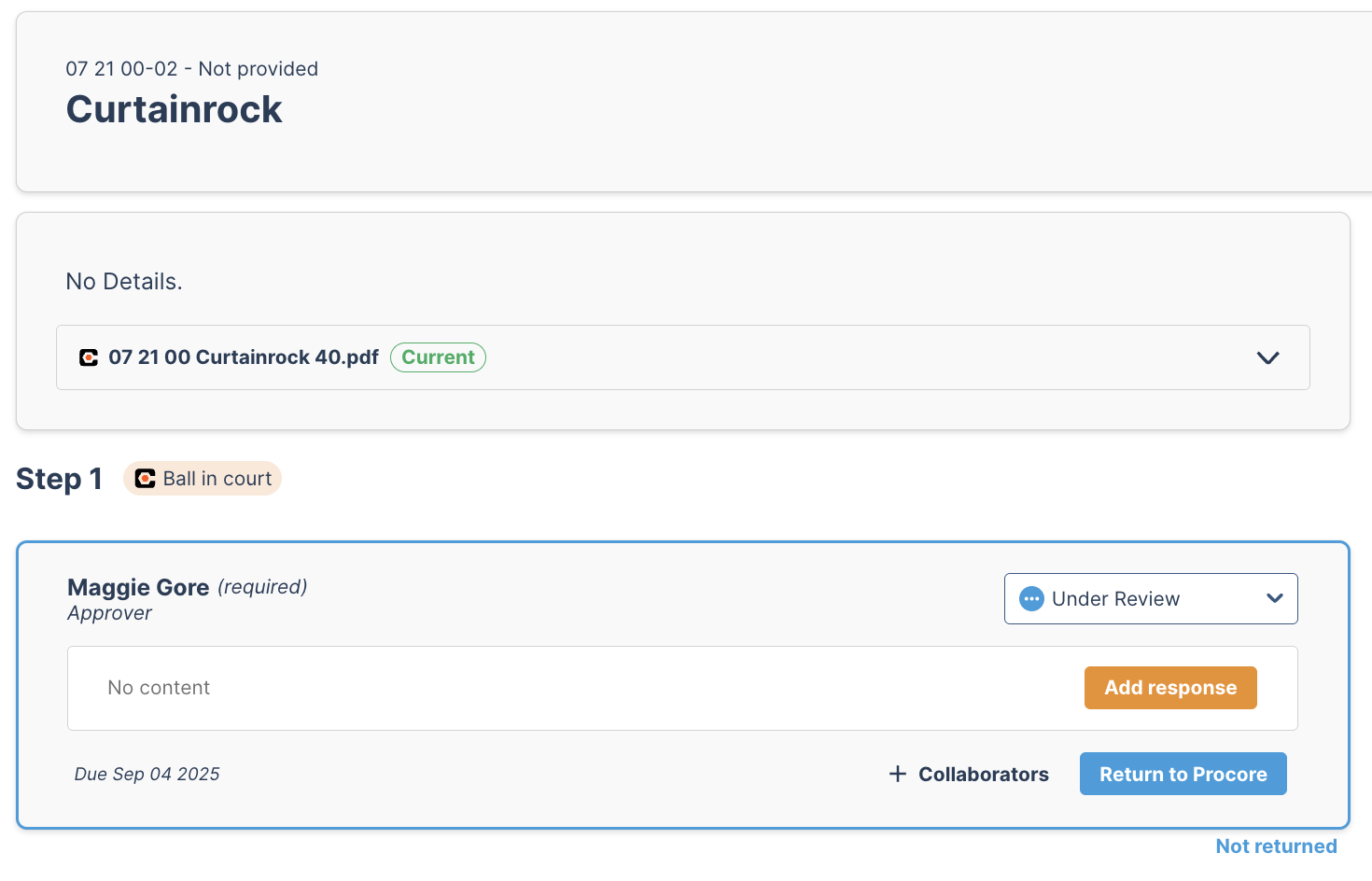
Task: Open the 07 21 00 Curtainrock 40.pdf file
Action: (244, 357)
